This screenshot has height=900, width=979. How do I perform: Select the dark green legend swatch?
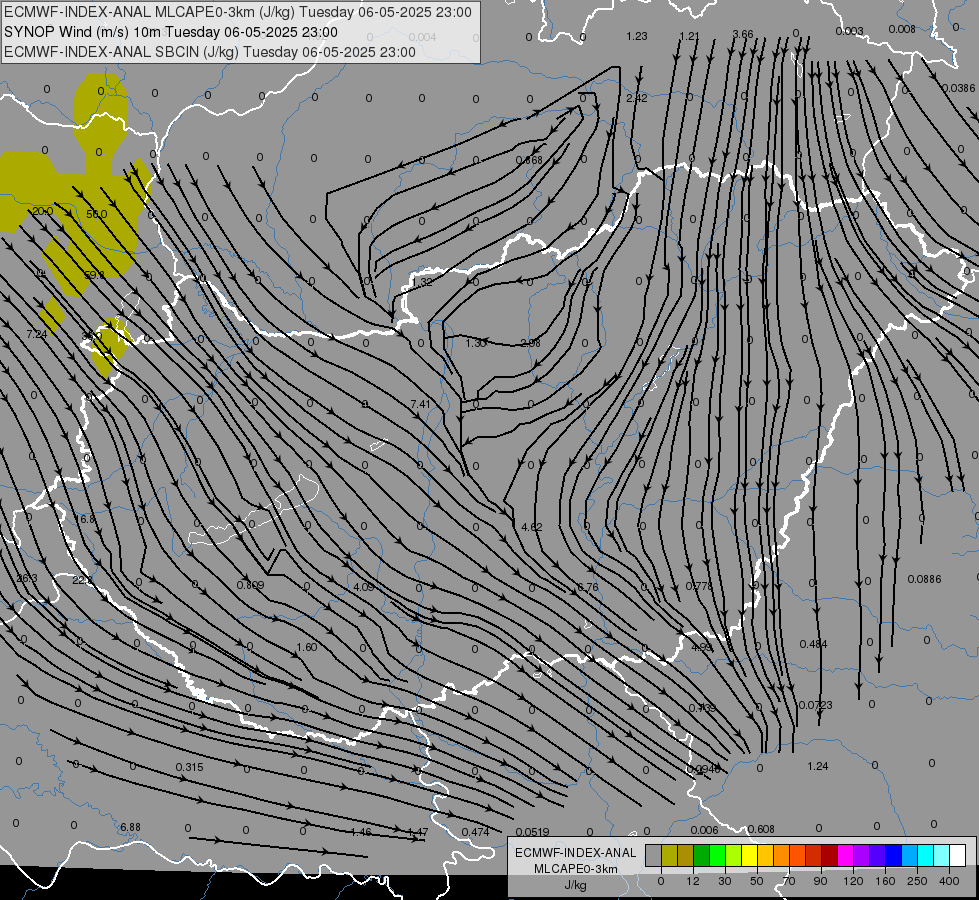pyautogui.click(x=702, y=855)
